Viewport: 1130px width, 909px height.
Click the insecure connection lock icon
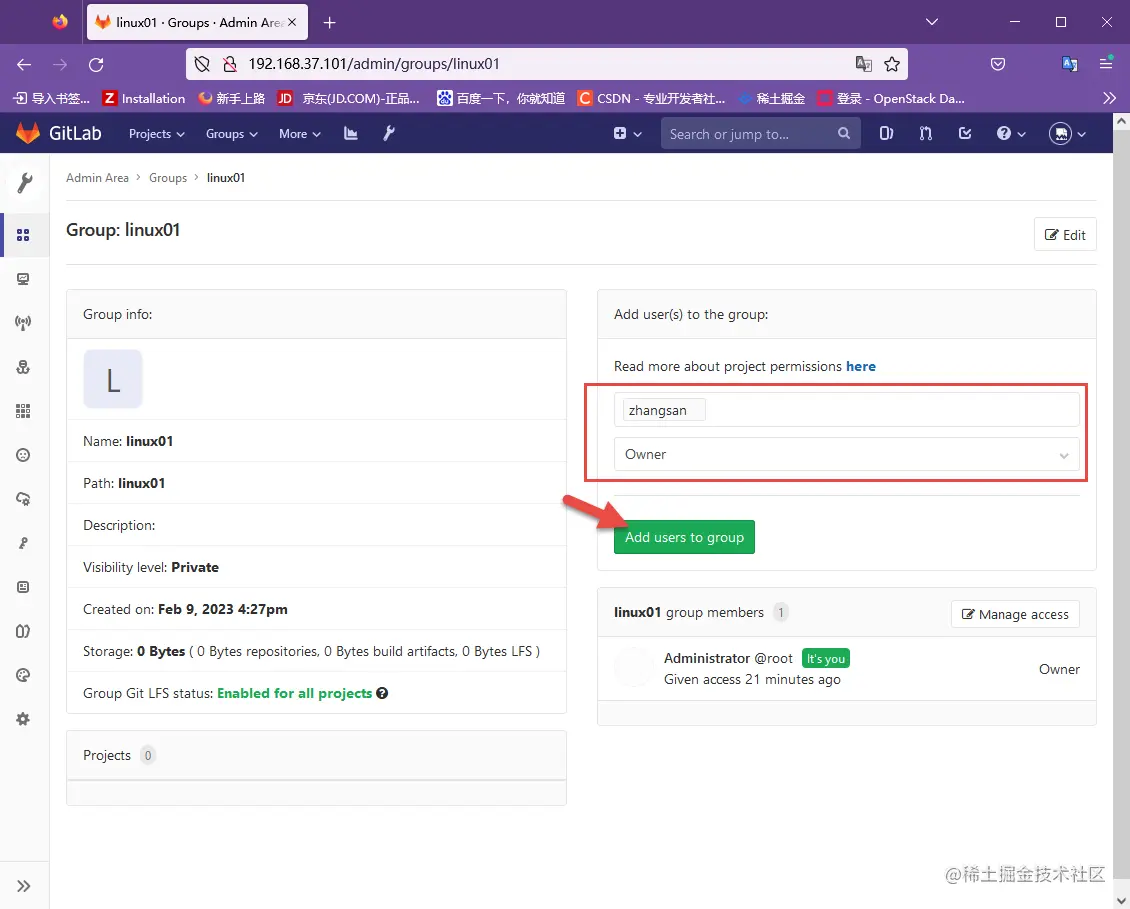pyautogui.click(x=230, y=64)
